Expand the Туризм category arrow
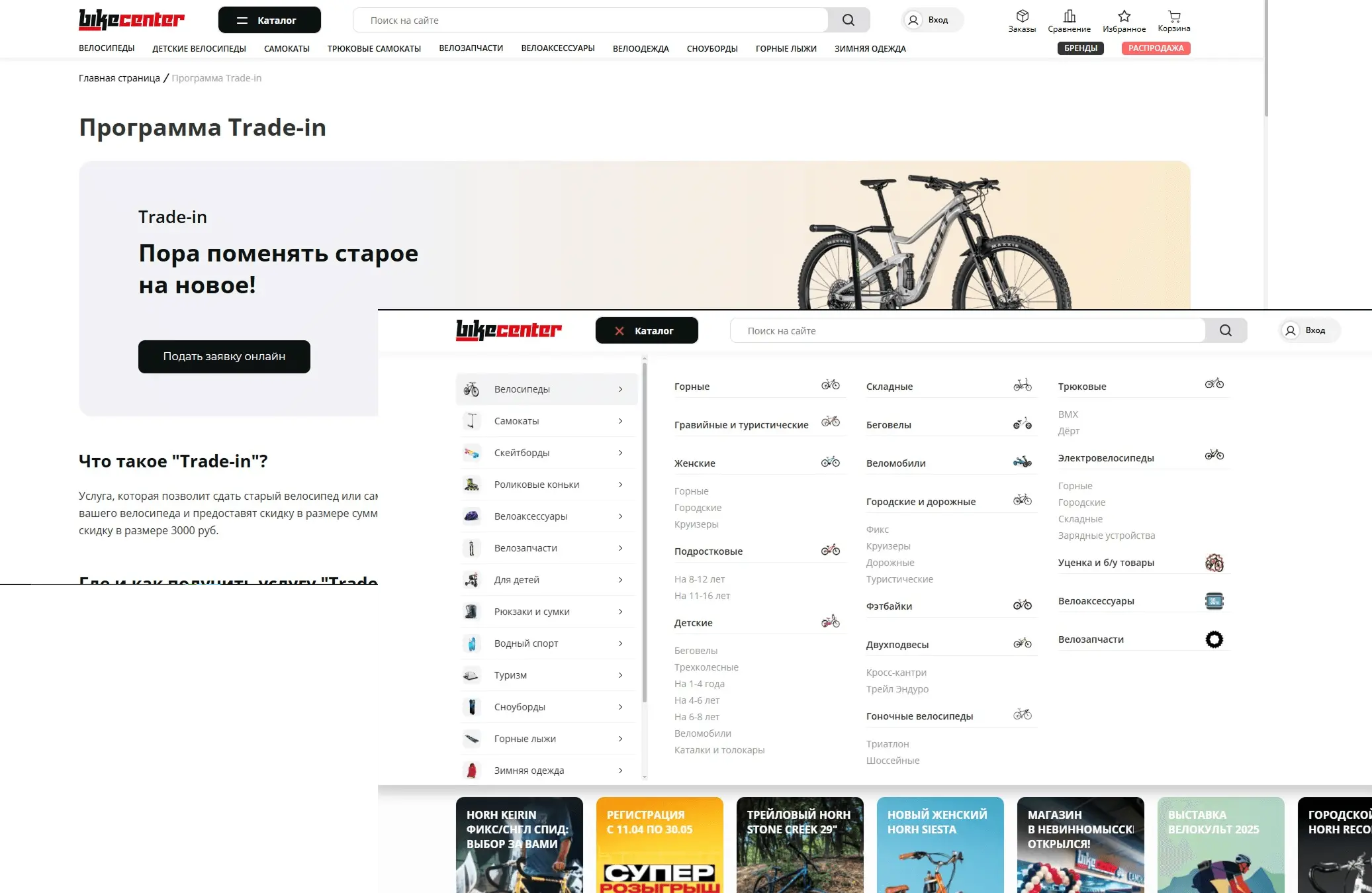The image size is (1372, 893). click(x=620, y=675)
